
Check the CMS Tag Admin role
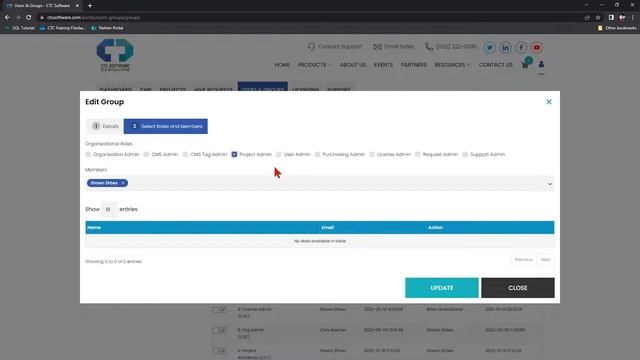coord(185,154)
